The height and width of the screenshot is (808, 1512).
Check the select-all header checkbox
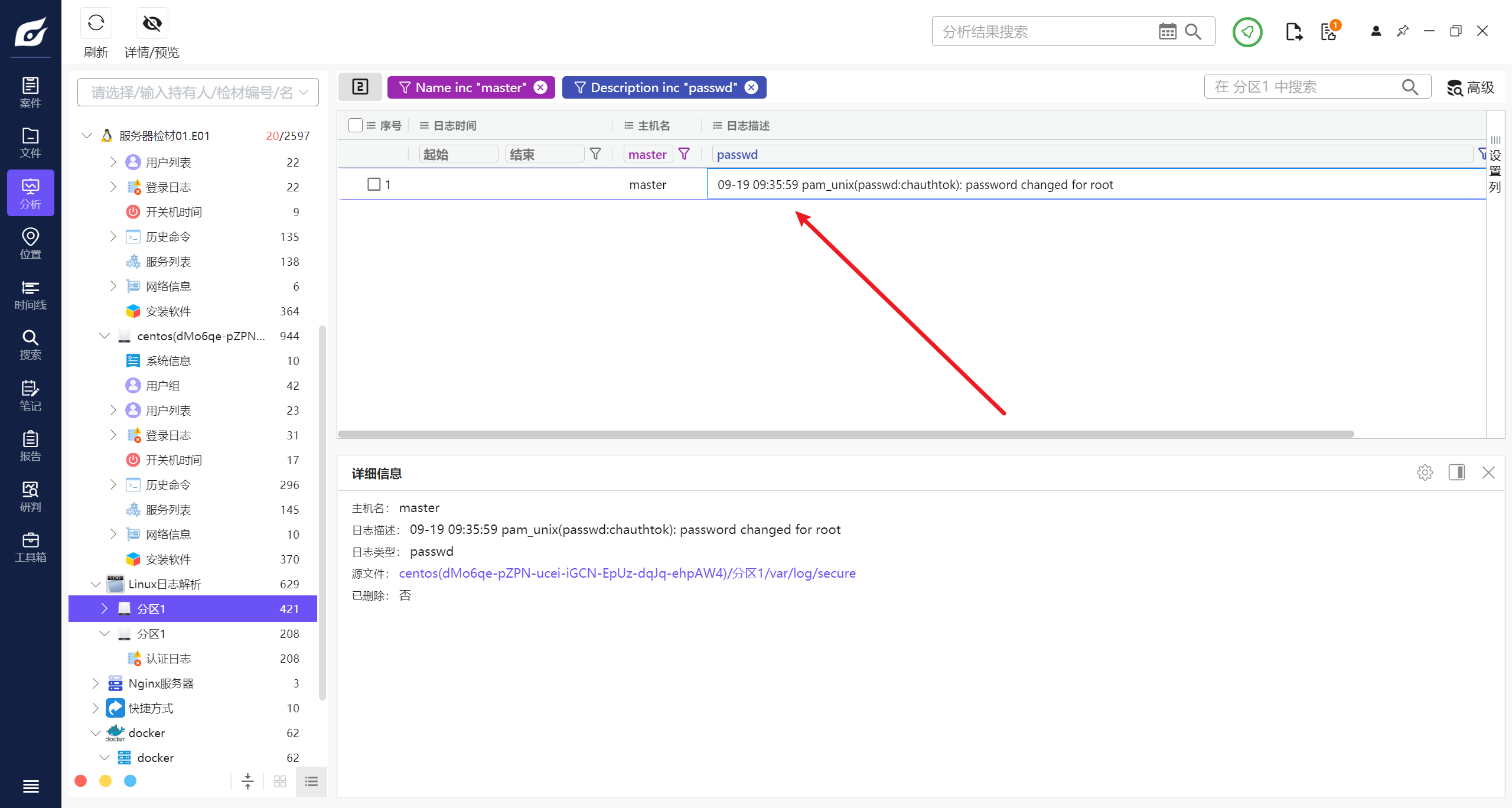tap(355, 125)
